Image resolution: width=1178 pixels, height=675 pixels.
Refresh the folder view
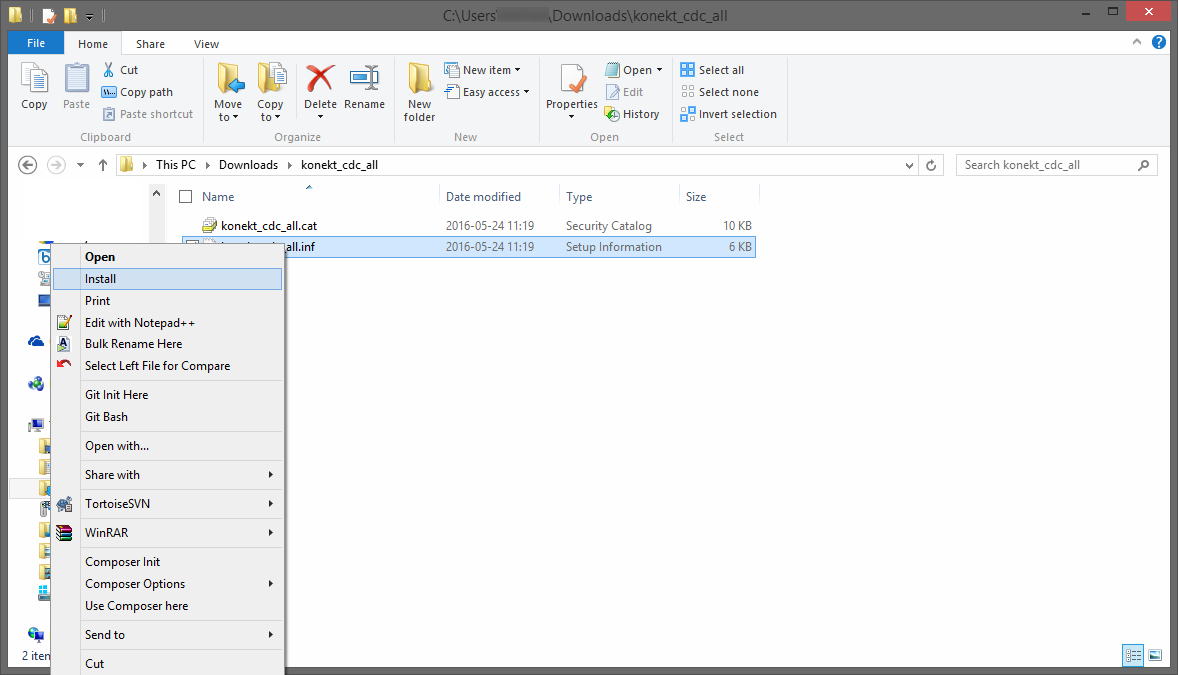(931, 165)
